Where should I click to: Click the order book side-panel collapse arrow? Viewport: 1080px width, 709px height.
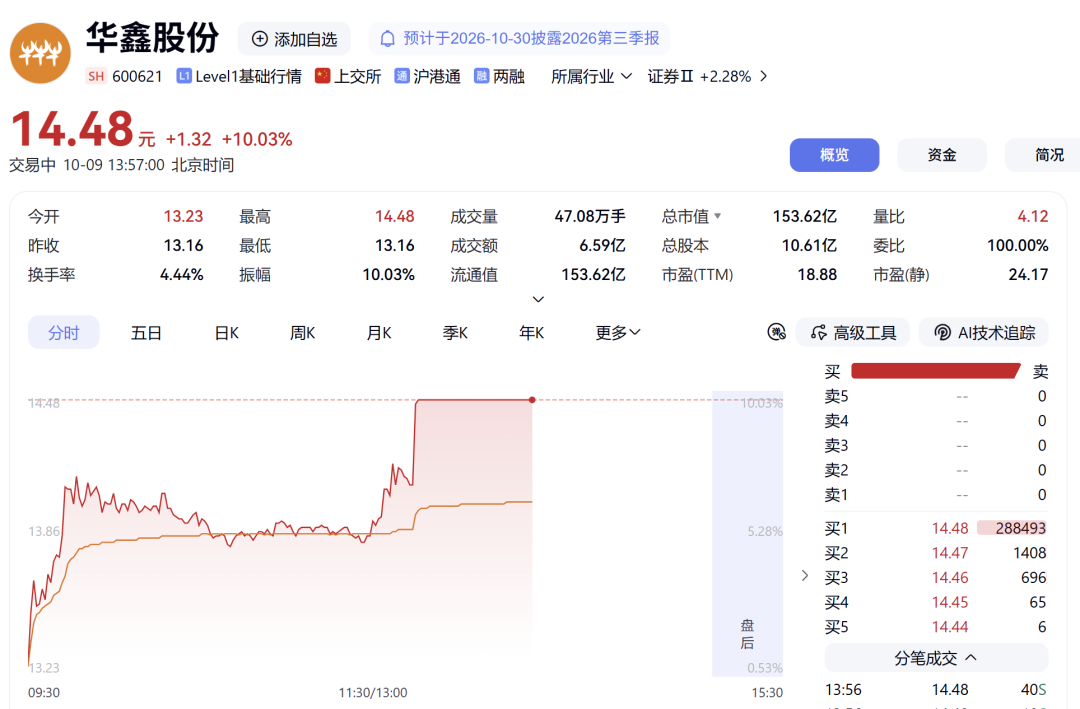(804, 575)
